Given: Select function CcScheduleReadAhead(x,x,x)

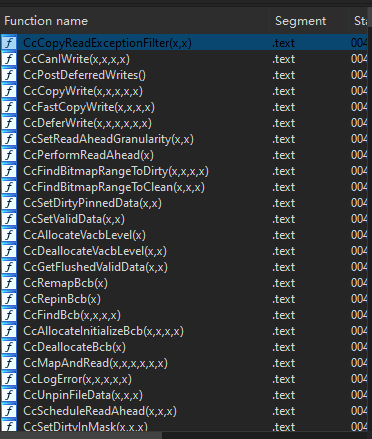Looking at the screenshot, I should [x=100, y=411].
